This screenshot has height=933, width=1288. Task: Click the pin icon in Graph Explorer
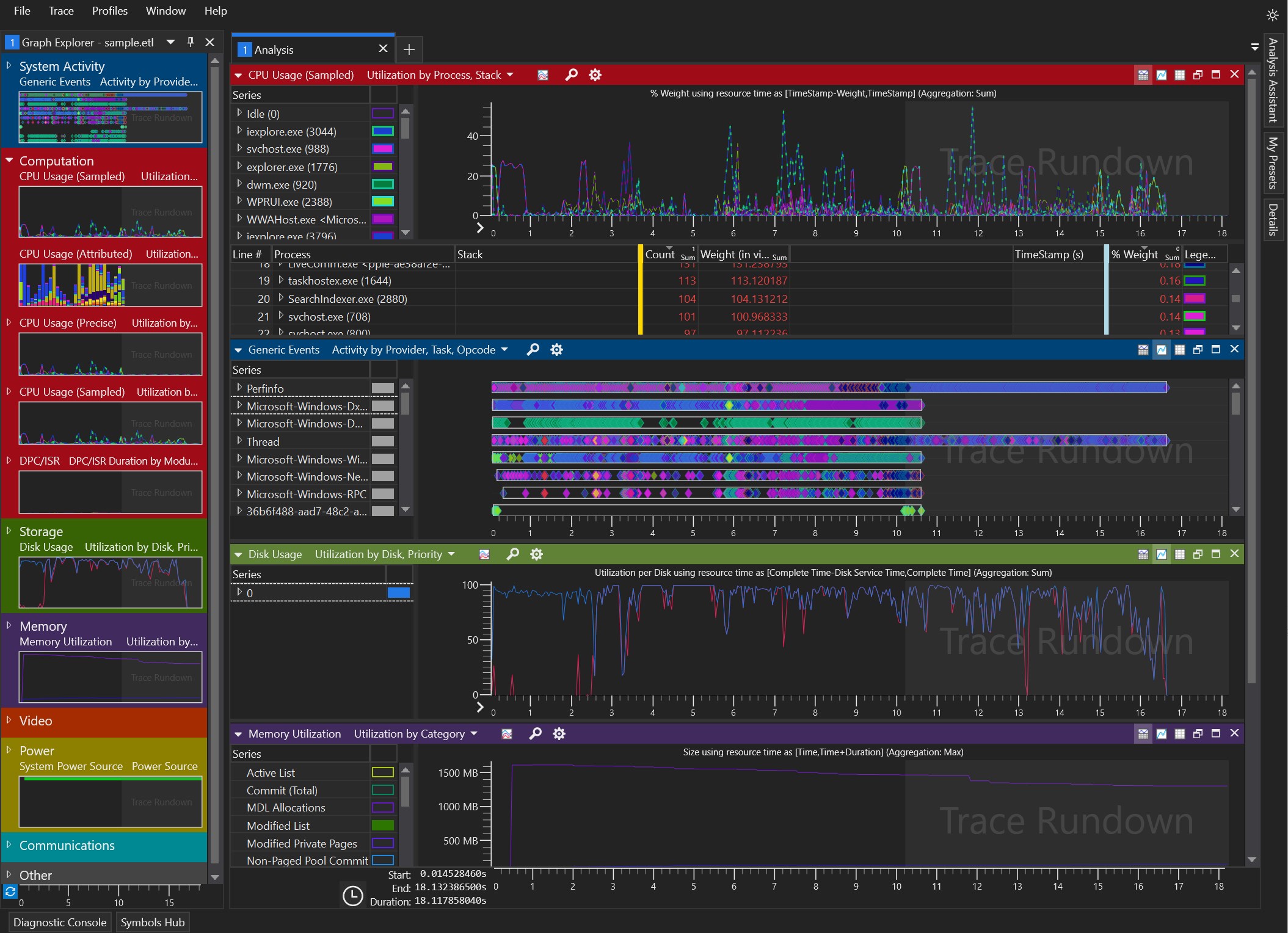(191, 42)
